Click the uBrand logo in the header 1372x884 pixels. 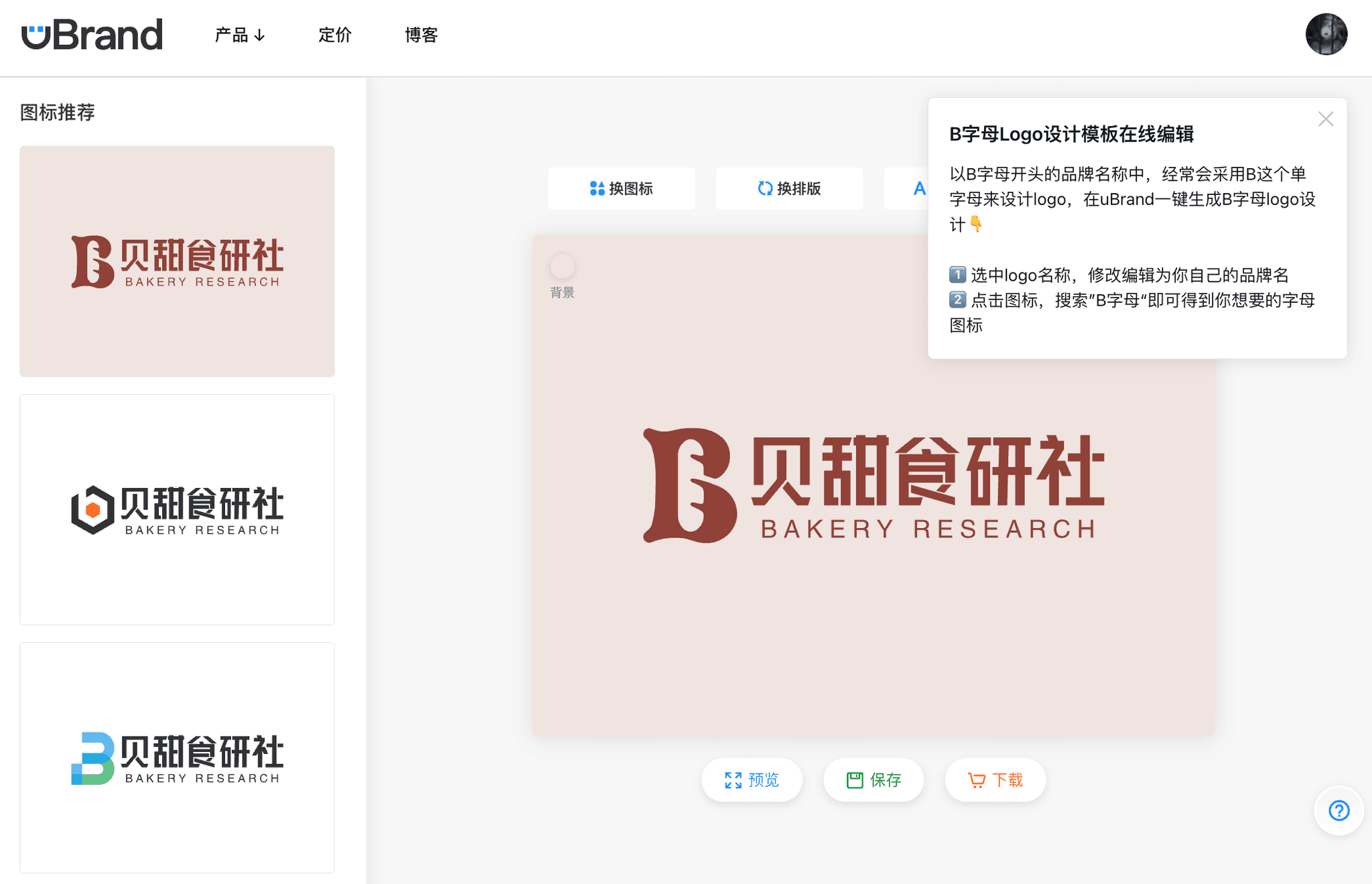click(93, 34)
